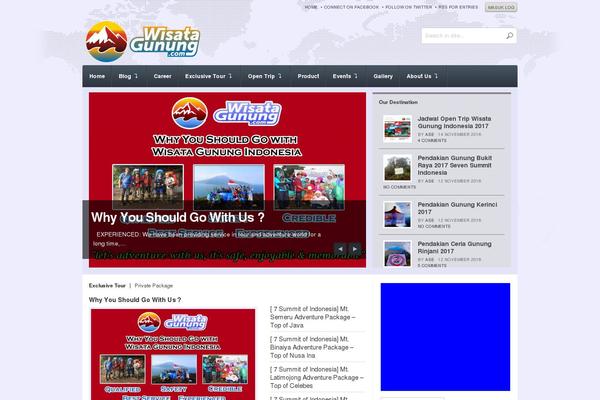The width and height of the screenshot is (600, 400).
Task: Open the Home menu item in navbar
Action: (97, 76)
